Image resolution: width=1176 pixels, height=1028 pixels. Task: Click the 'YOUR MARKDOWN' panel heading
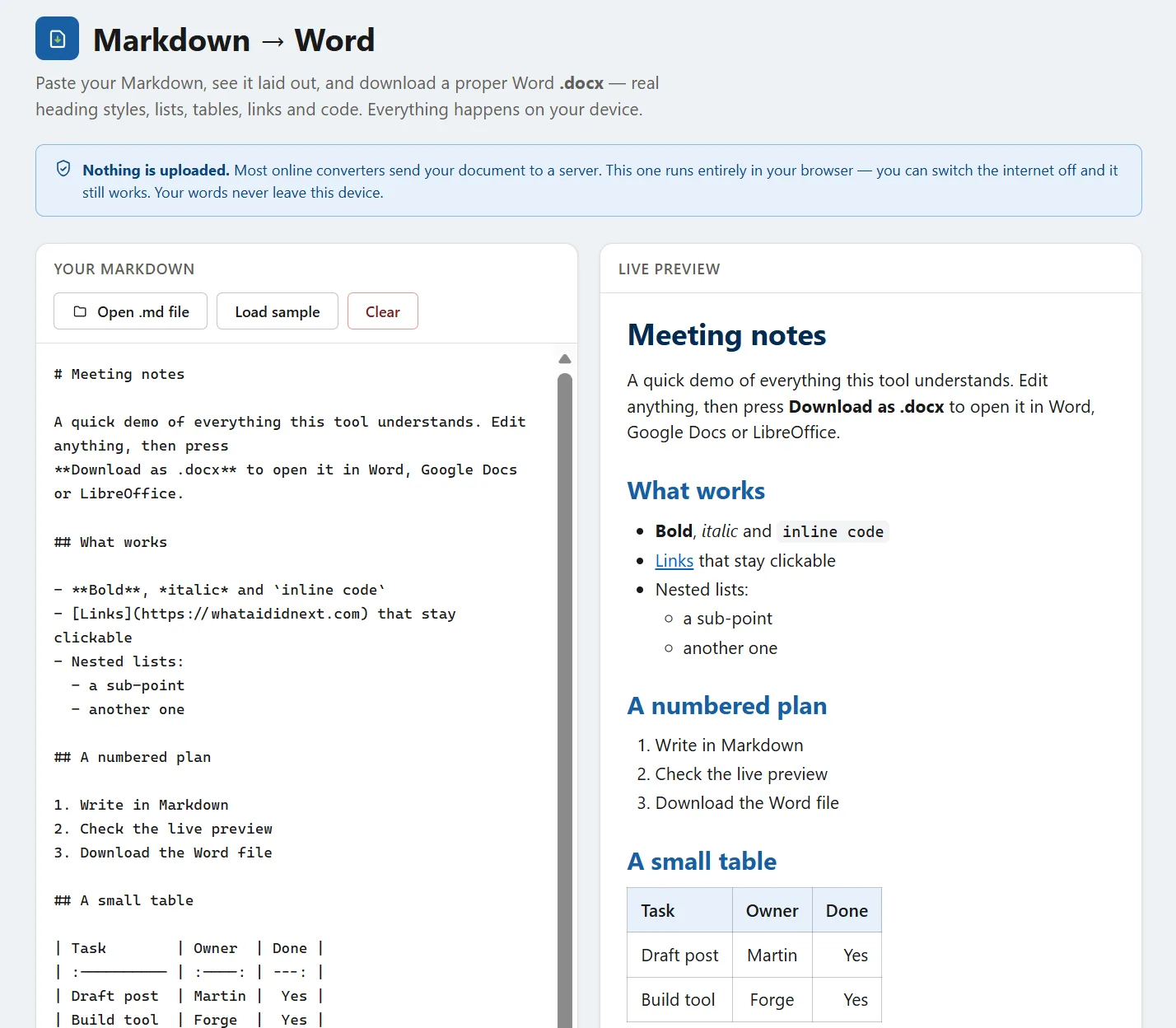124,269
